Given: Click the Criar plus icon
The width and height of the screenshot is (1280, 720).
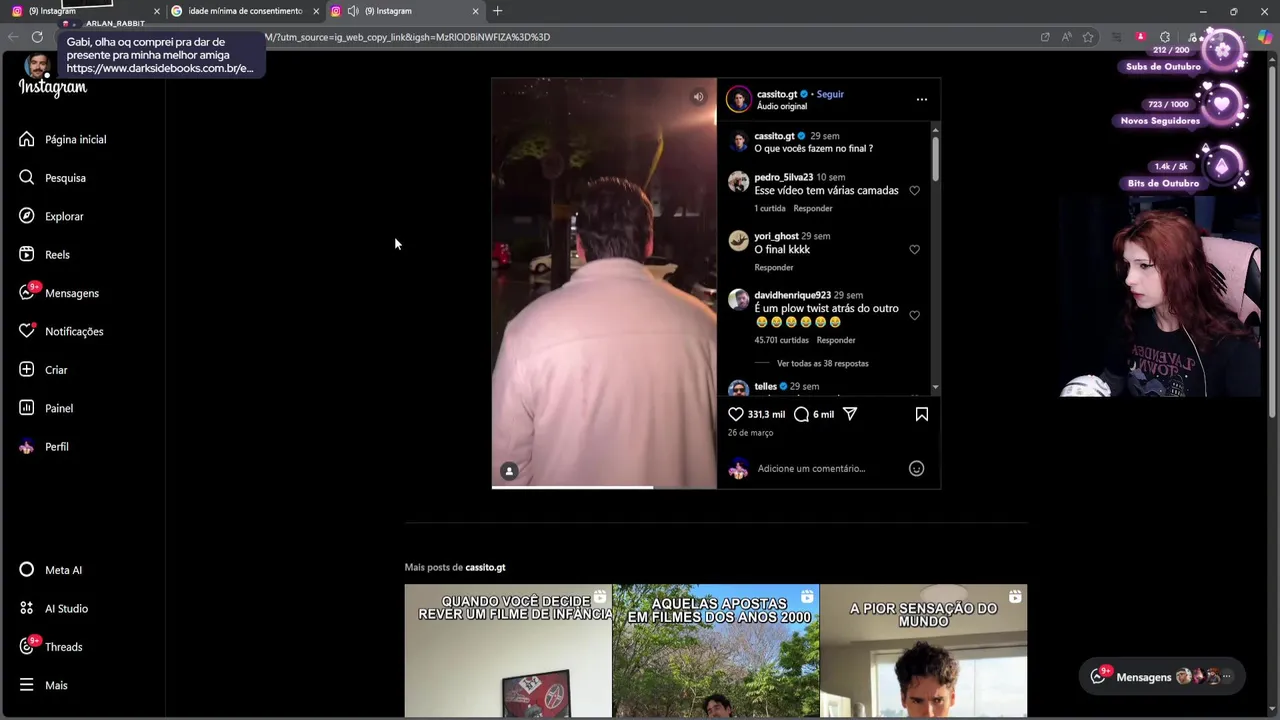Looking at the screenshot, I should (x=27, y=370).
